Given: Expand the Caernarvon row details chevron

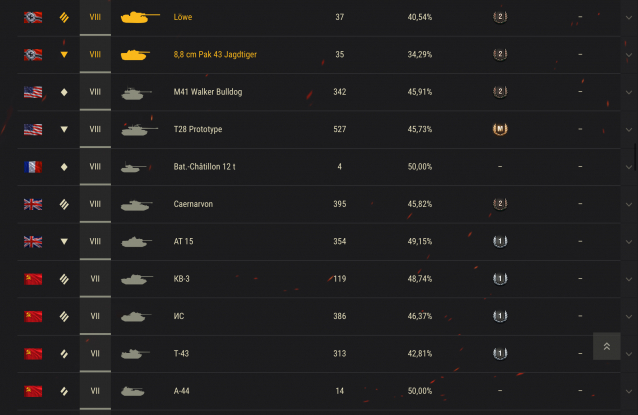Looking at the screenshot, I should coord(629,205).
